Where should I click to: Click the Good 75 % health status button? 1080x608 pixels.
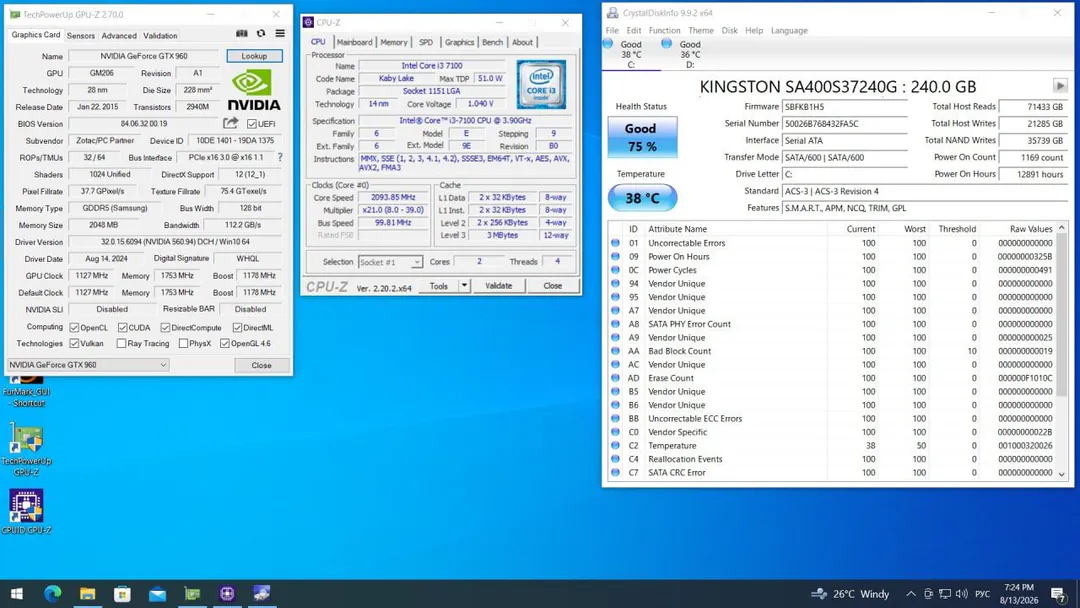[642, 137]
